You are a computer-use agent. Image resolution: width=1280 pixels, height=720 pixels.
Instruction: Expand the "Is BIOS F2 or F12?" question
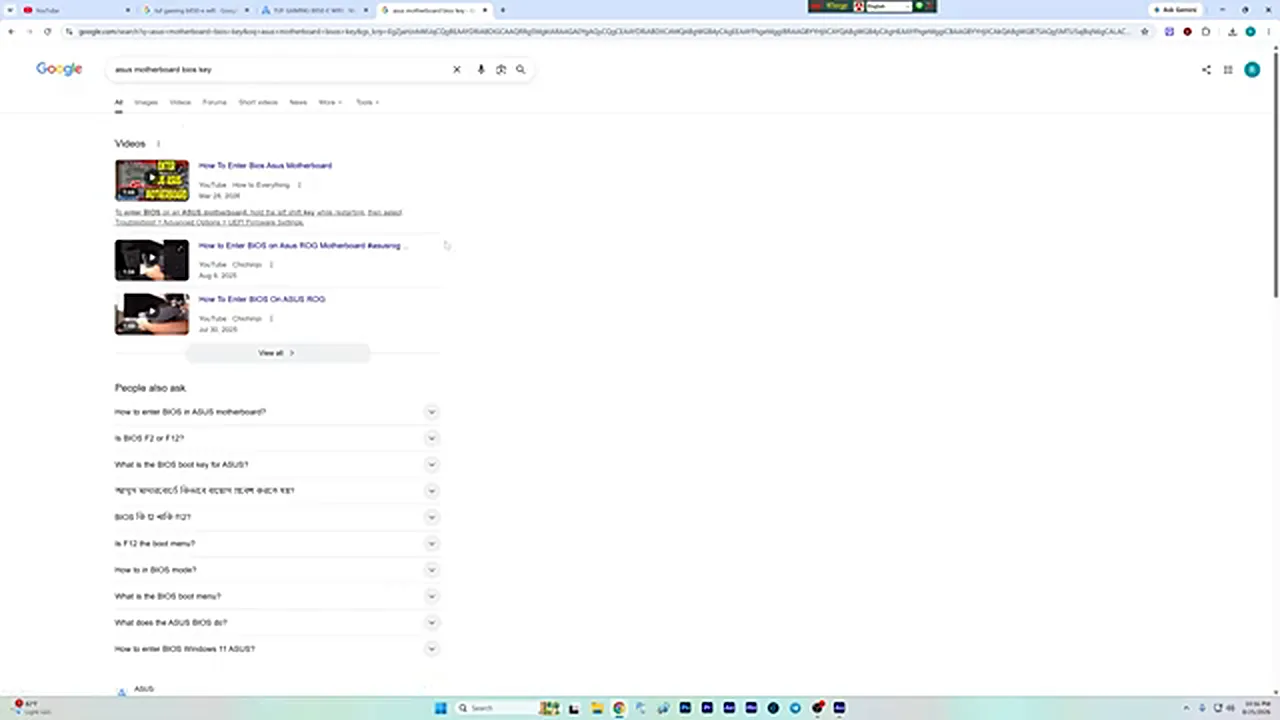point(277,438)
